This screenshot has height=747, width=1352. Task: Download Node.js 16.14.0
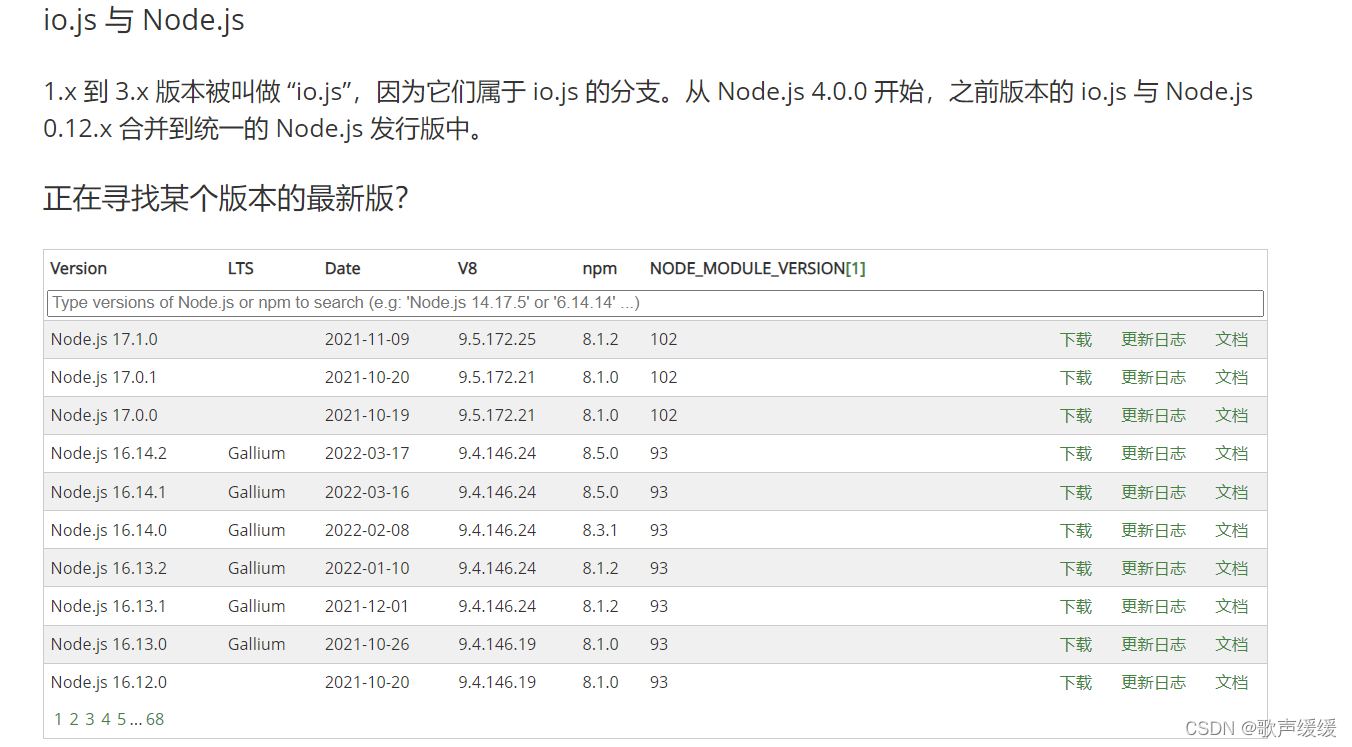click(x=1076, y=530)
